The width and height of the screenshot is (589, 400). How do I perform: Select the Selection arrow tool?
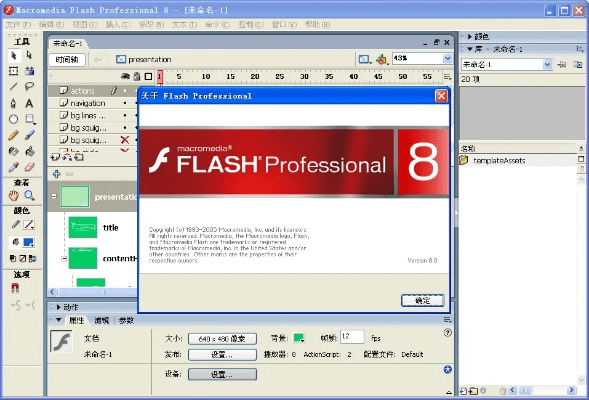click(14, 56)
